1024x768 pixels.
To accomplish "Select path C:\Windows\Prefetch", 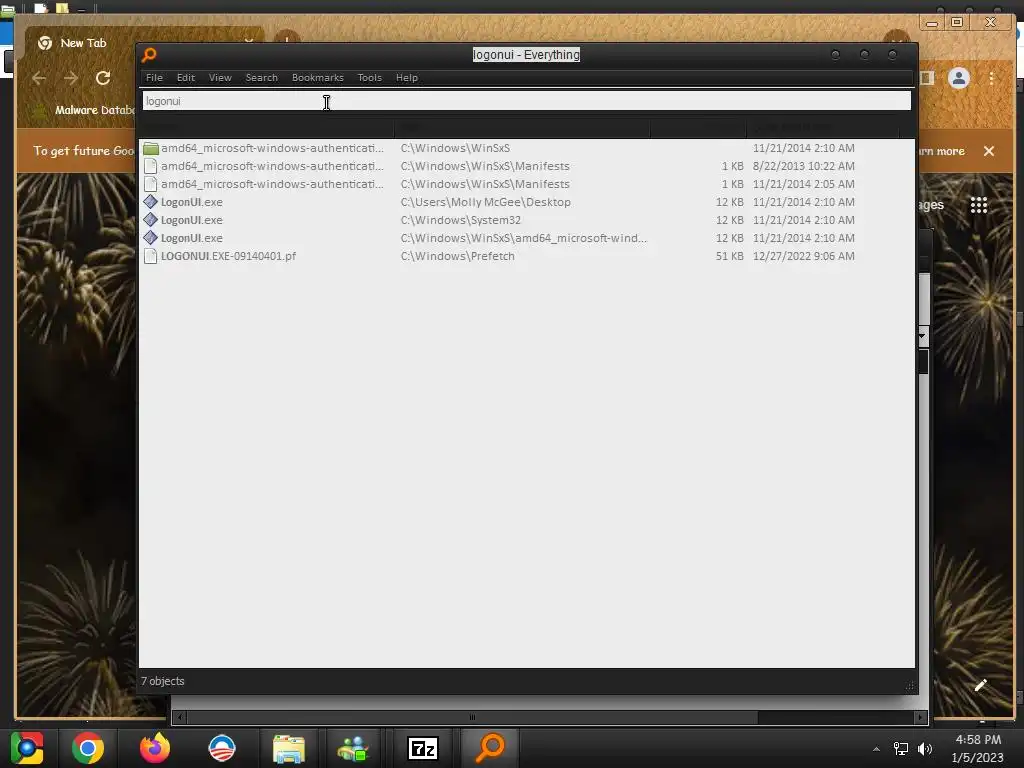I will pyautogui.click(x=457, y=256).
